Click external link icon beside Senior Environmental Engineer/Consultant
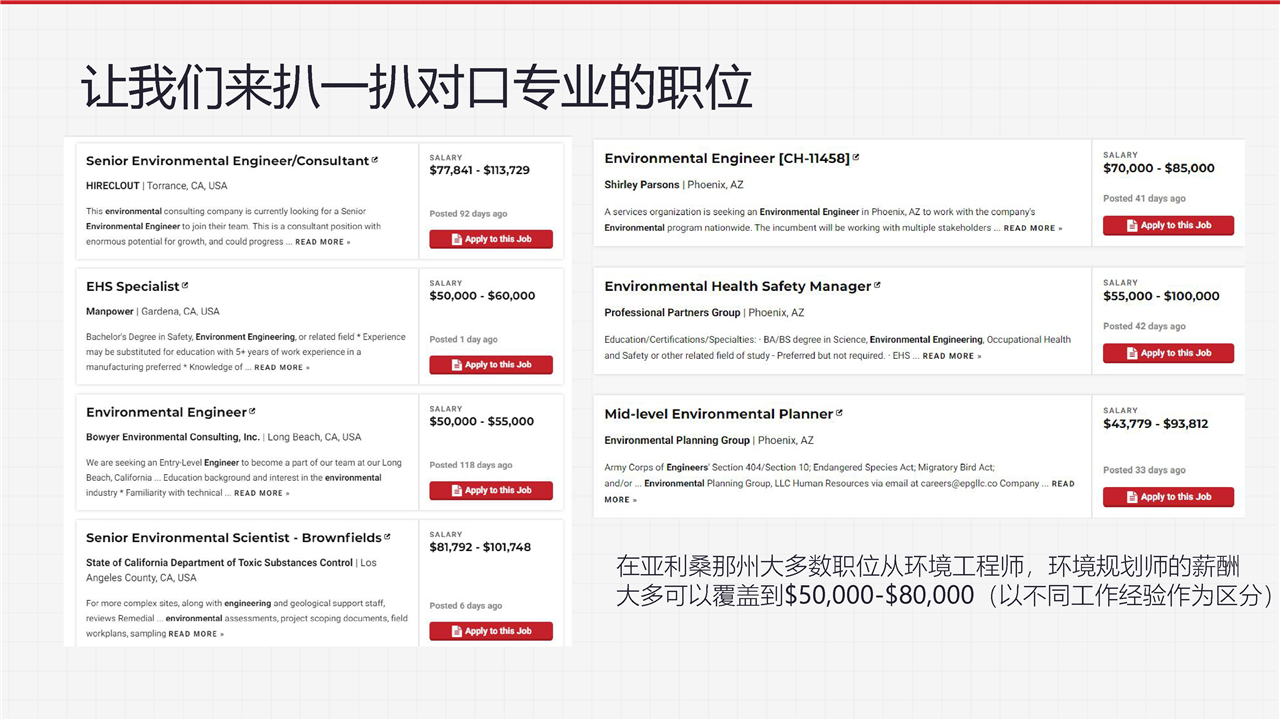The height and width of the screenshot is (720, 1280). coord(375,159)
